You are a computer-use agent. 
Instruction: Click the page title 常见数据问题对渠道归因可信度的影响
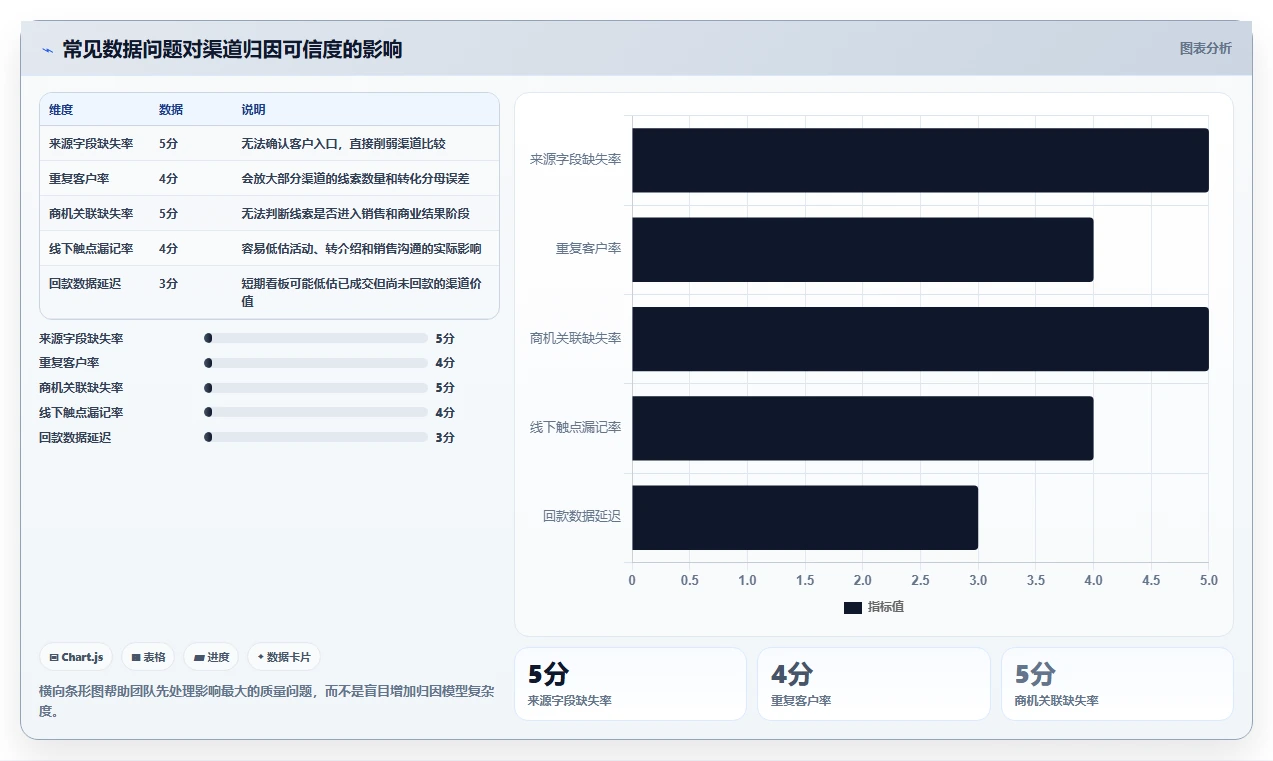(232, 49)
